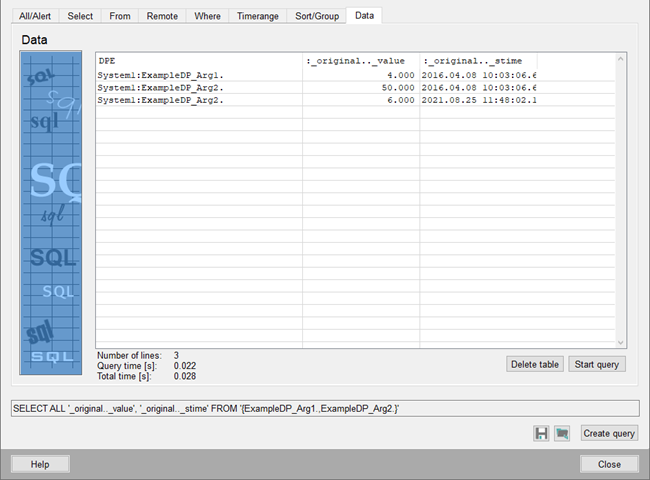Open the Sort/Group tab

pyautogui.click(x=317, y=16)
